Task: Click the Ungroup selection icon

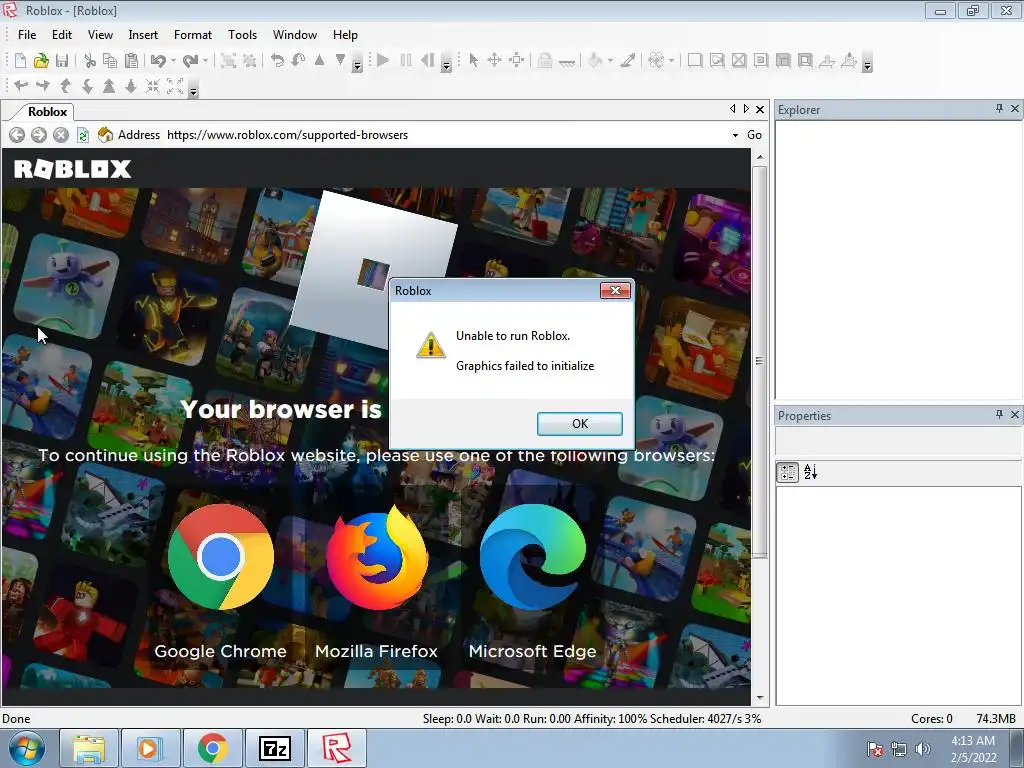Action: tap(249, 61)
